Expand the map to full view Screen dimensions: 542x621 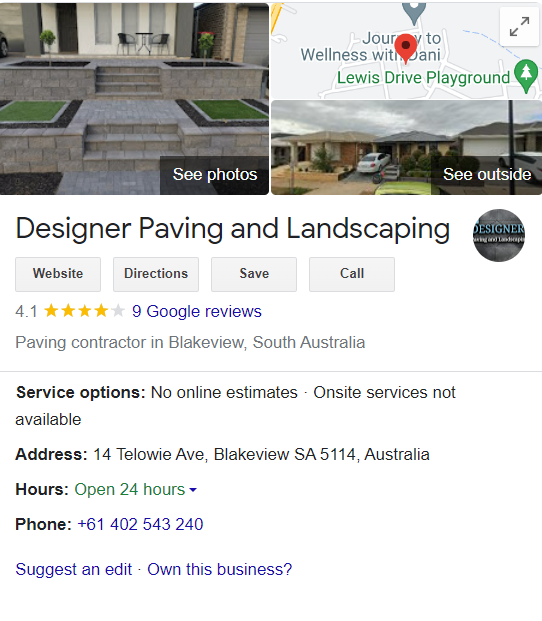click(x=519, y=27)
